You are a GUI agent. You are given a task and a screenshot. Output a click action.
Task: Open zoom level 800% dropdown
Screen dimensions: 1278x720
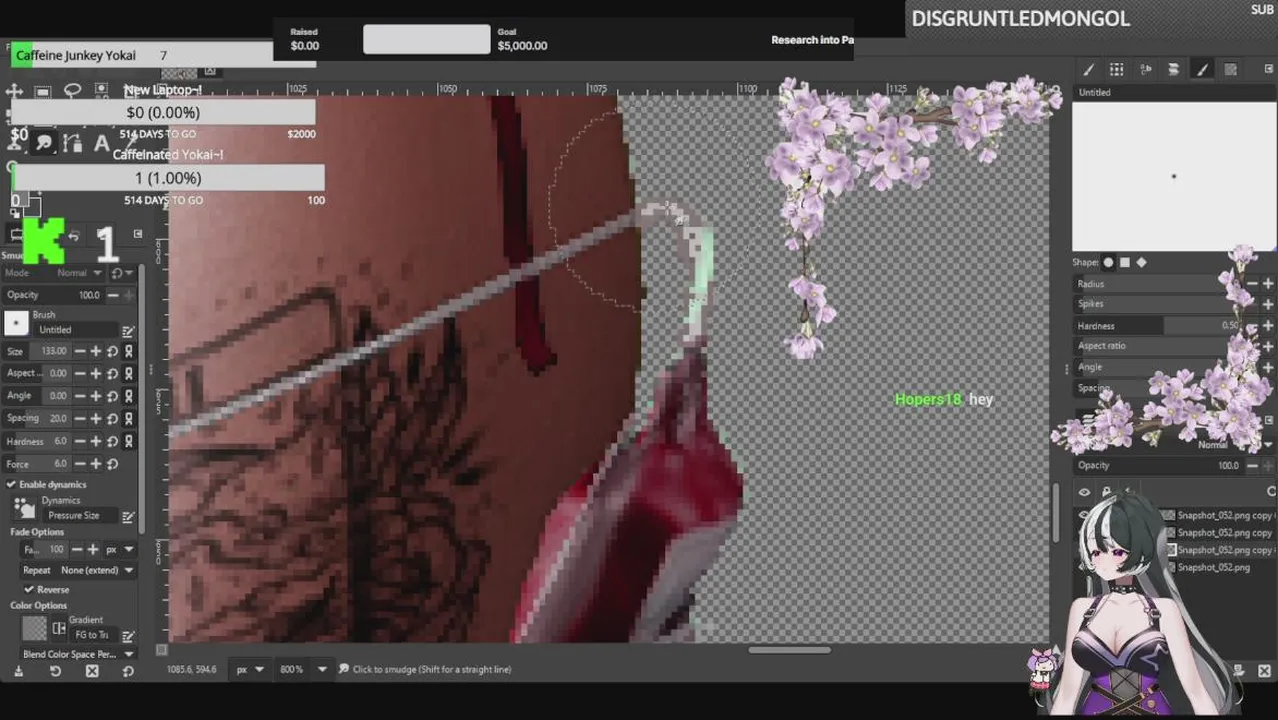click(301, 669)
